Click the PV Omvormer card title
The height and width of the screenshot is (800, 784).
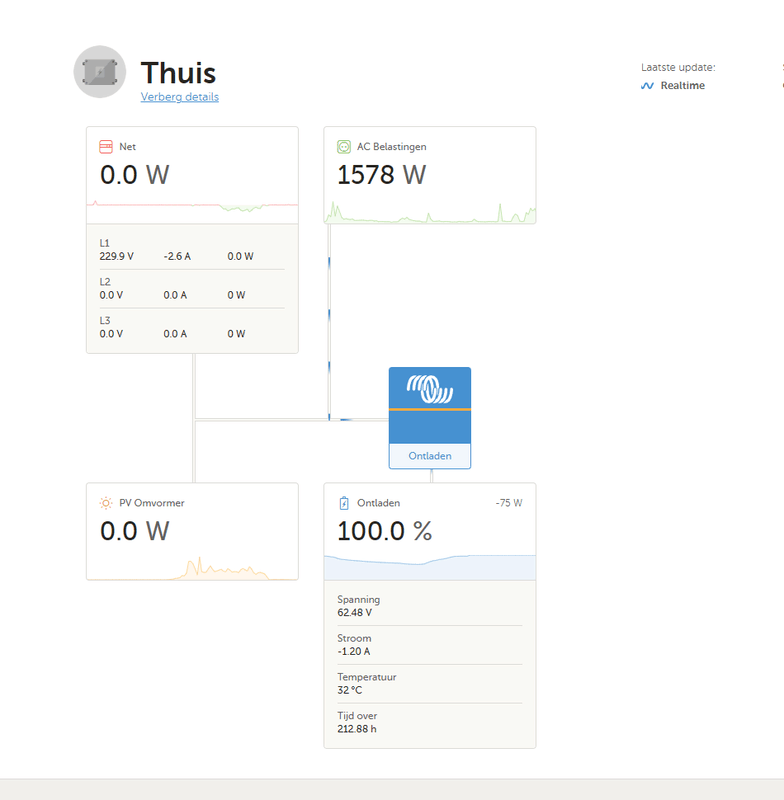(x=151, y=503)
